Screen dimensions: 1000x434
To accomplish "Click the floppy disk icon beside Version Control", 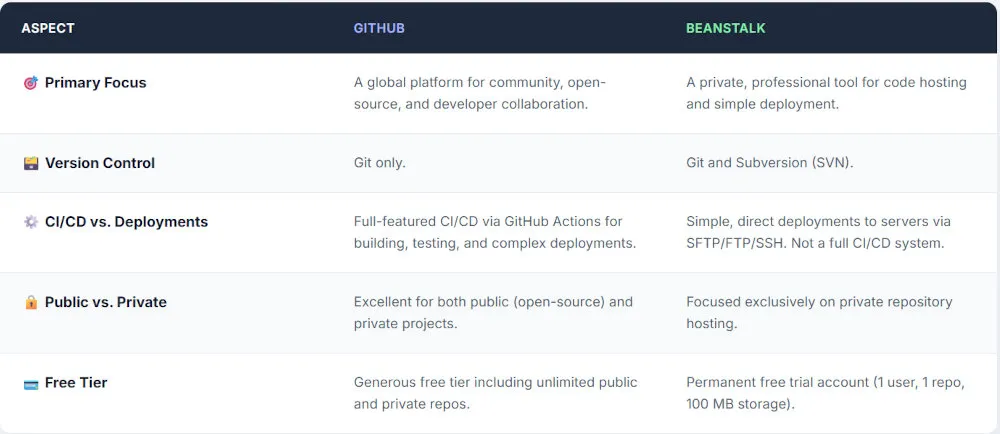I will 31,163.
